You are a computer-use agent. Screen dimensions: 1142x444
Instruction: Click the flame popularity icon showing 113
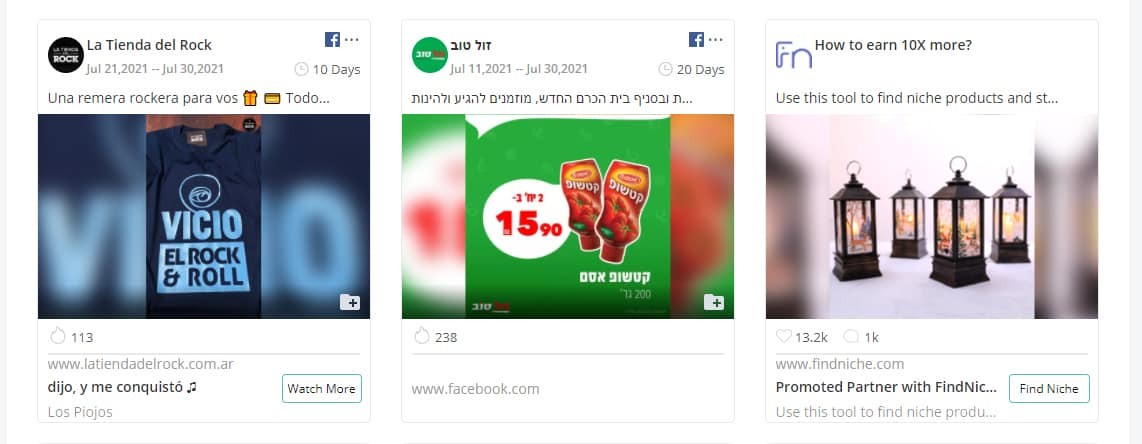(x=58, y=336)
